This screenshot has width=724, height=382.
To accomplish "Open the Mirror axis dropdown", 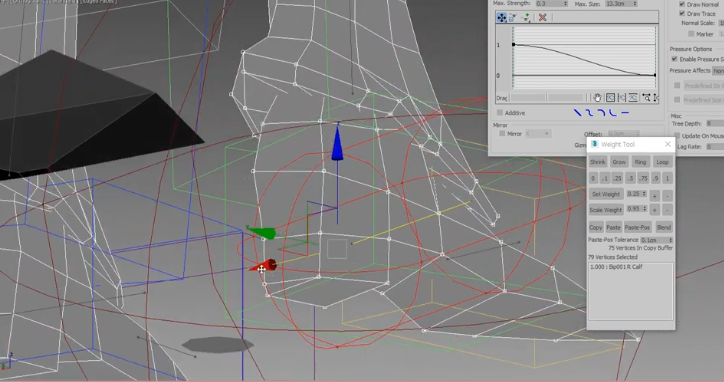I will [537, 133].
